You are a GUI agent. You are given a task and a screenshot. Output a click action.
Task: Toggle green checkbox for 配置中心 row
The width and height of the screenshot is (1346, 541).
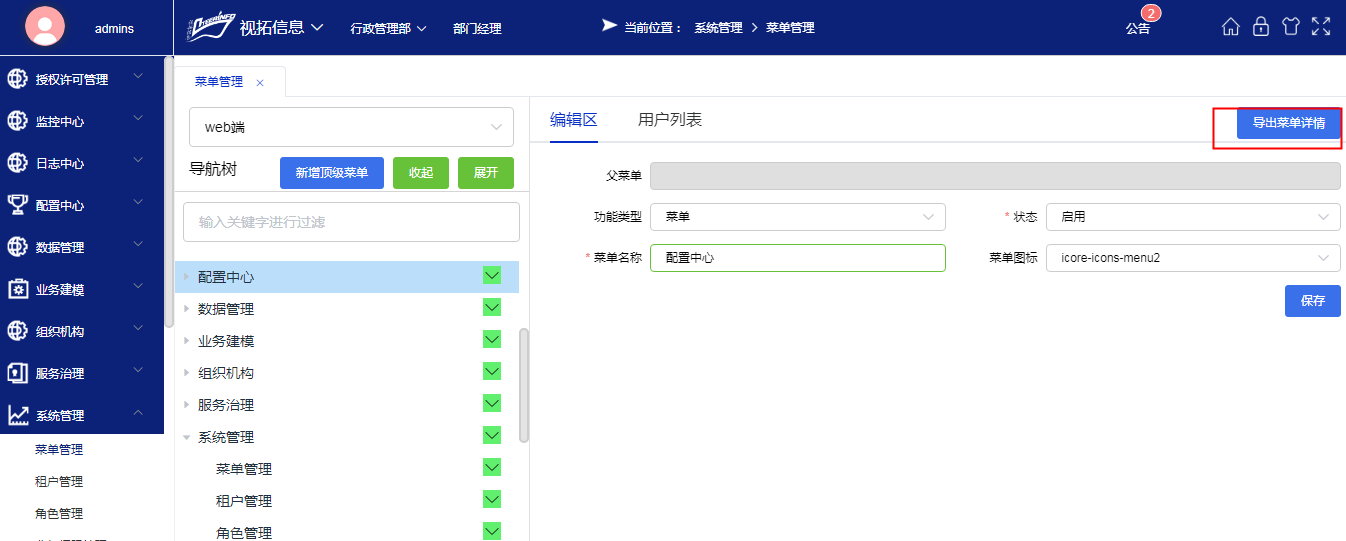tap(492, 275)
